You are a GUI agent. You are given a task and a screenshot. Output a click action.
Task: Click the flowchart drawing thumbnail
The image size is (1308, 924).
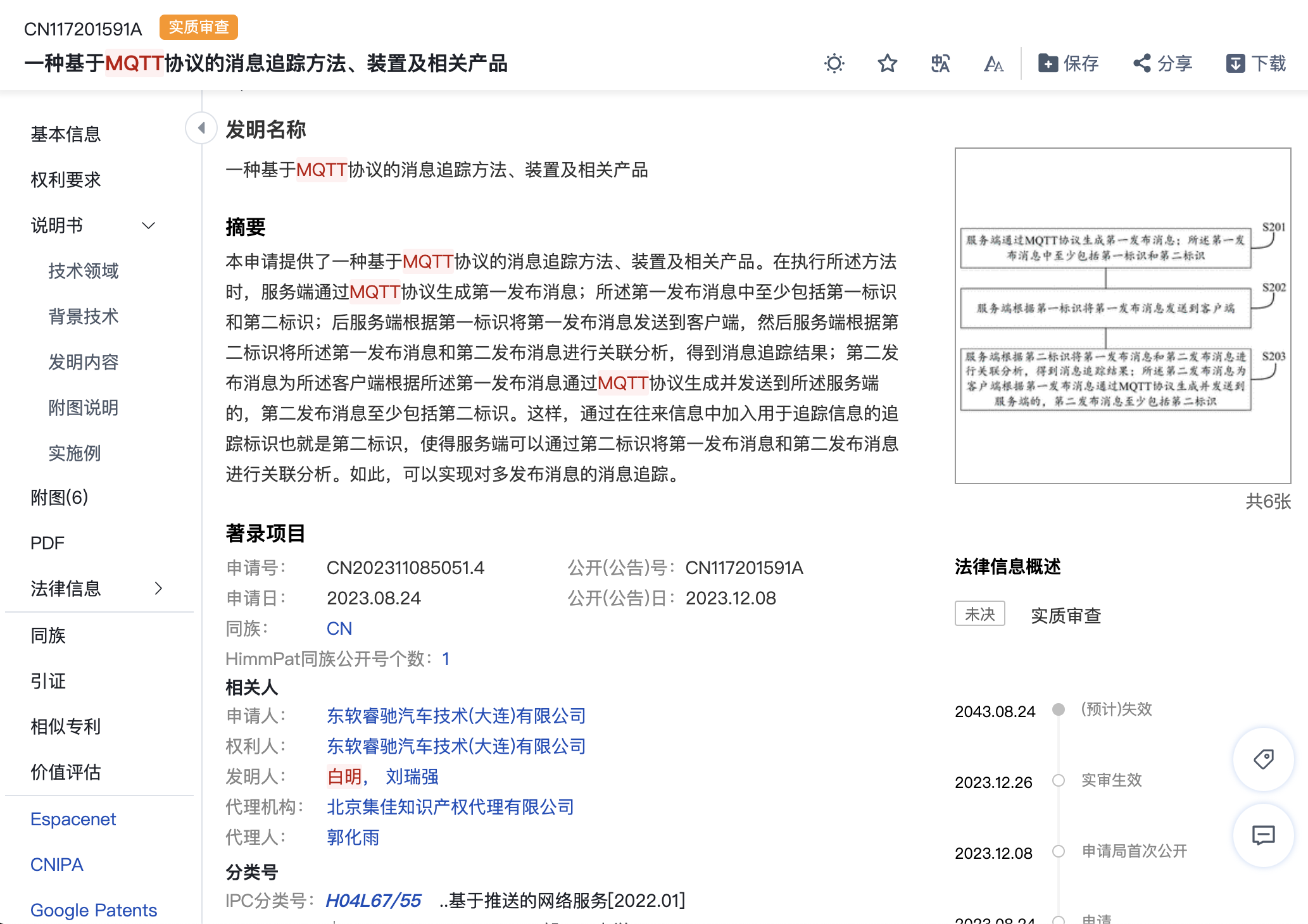[x=1122, y=316]
